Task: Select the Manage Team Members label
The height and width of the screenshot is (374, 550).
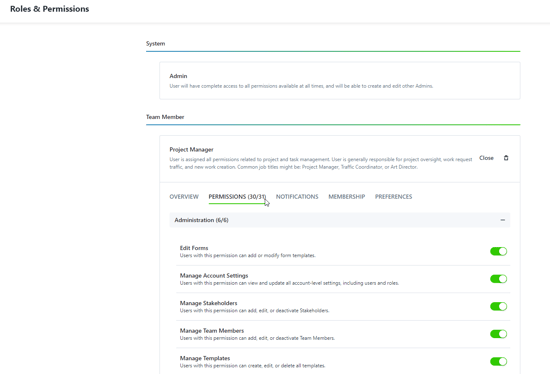Action: [x=212, y=330]
